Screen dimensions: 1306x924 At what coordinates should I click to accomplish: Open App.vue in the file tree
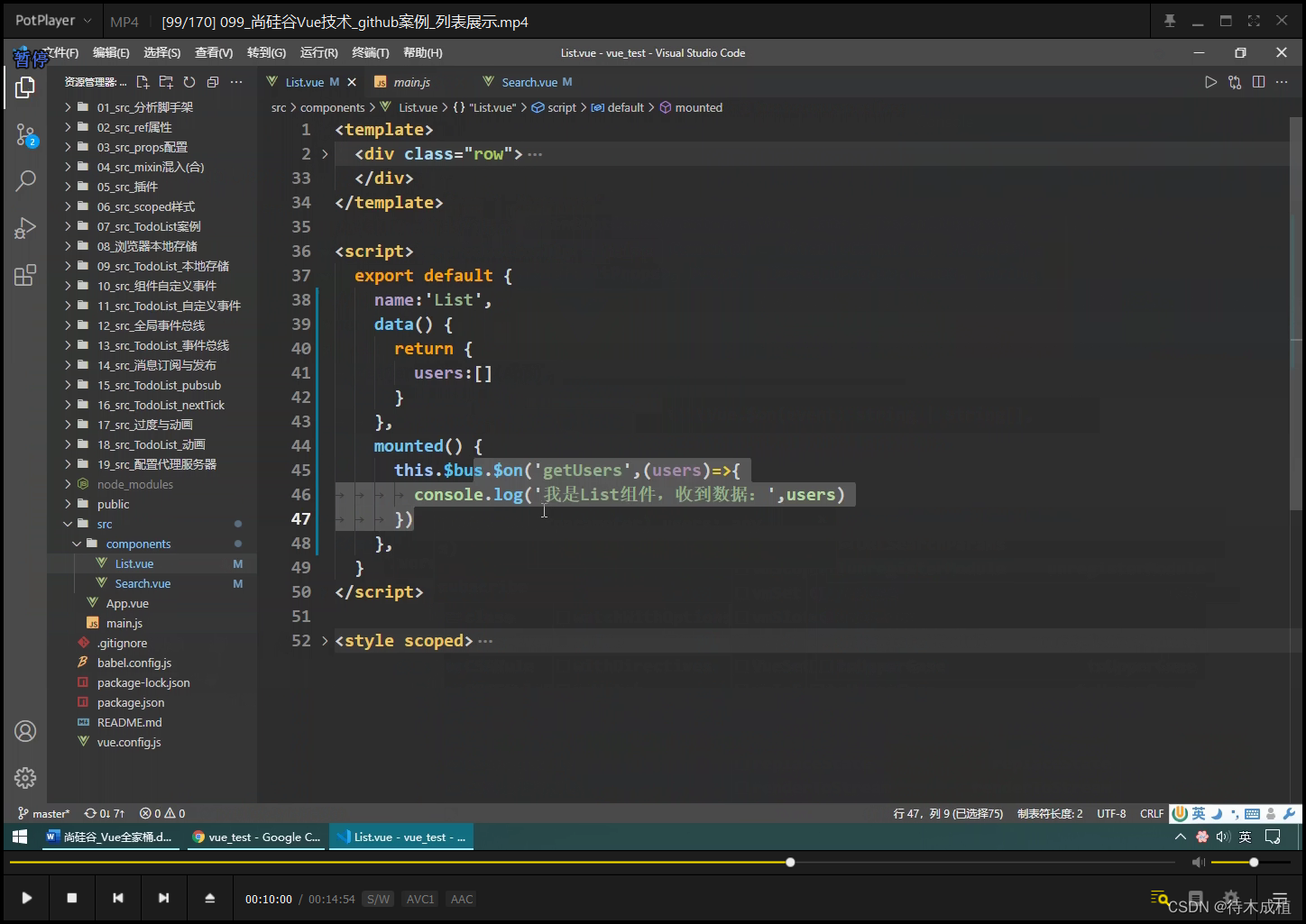click(127, 603)
